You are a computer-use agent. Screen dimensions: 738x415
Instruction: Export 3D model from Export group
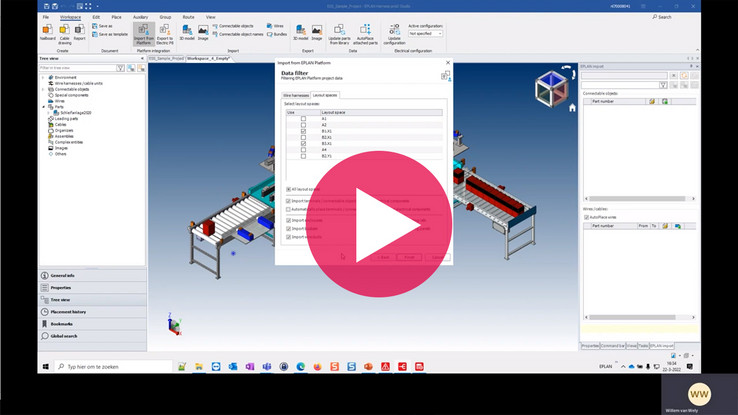tap(300, 32)
